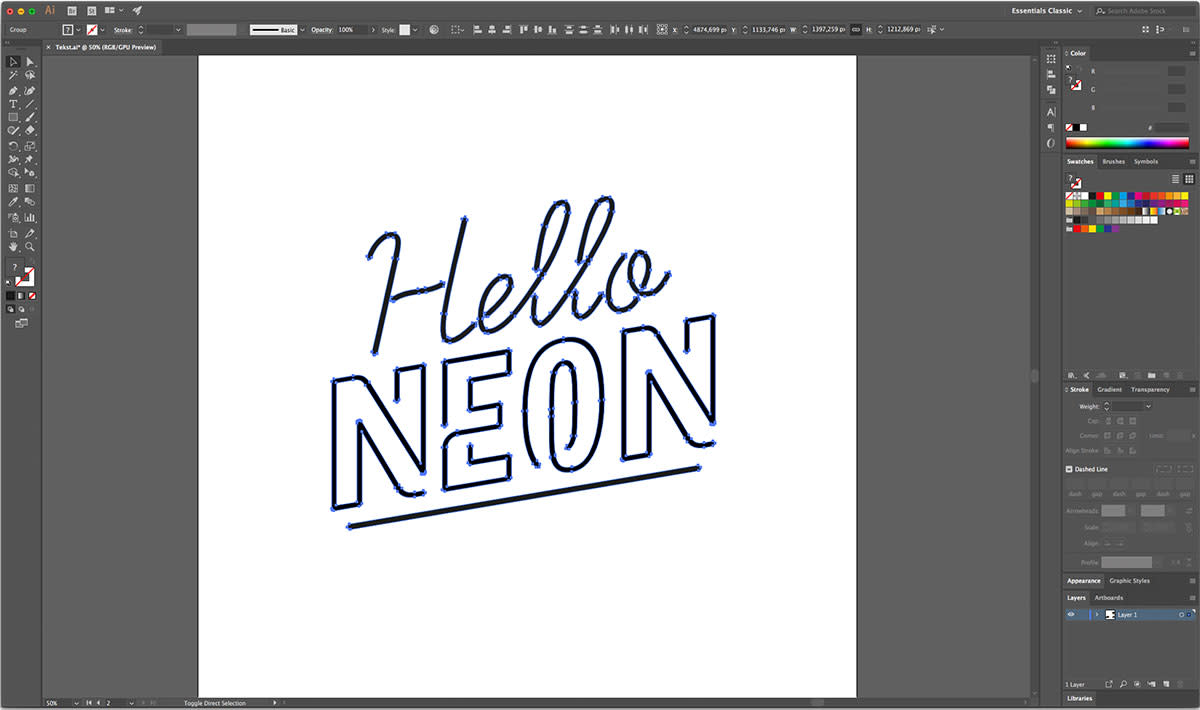
Task: Switch to the Brushes tab
Action: (x=1113, y=161)
